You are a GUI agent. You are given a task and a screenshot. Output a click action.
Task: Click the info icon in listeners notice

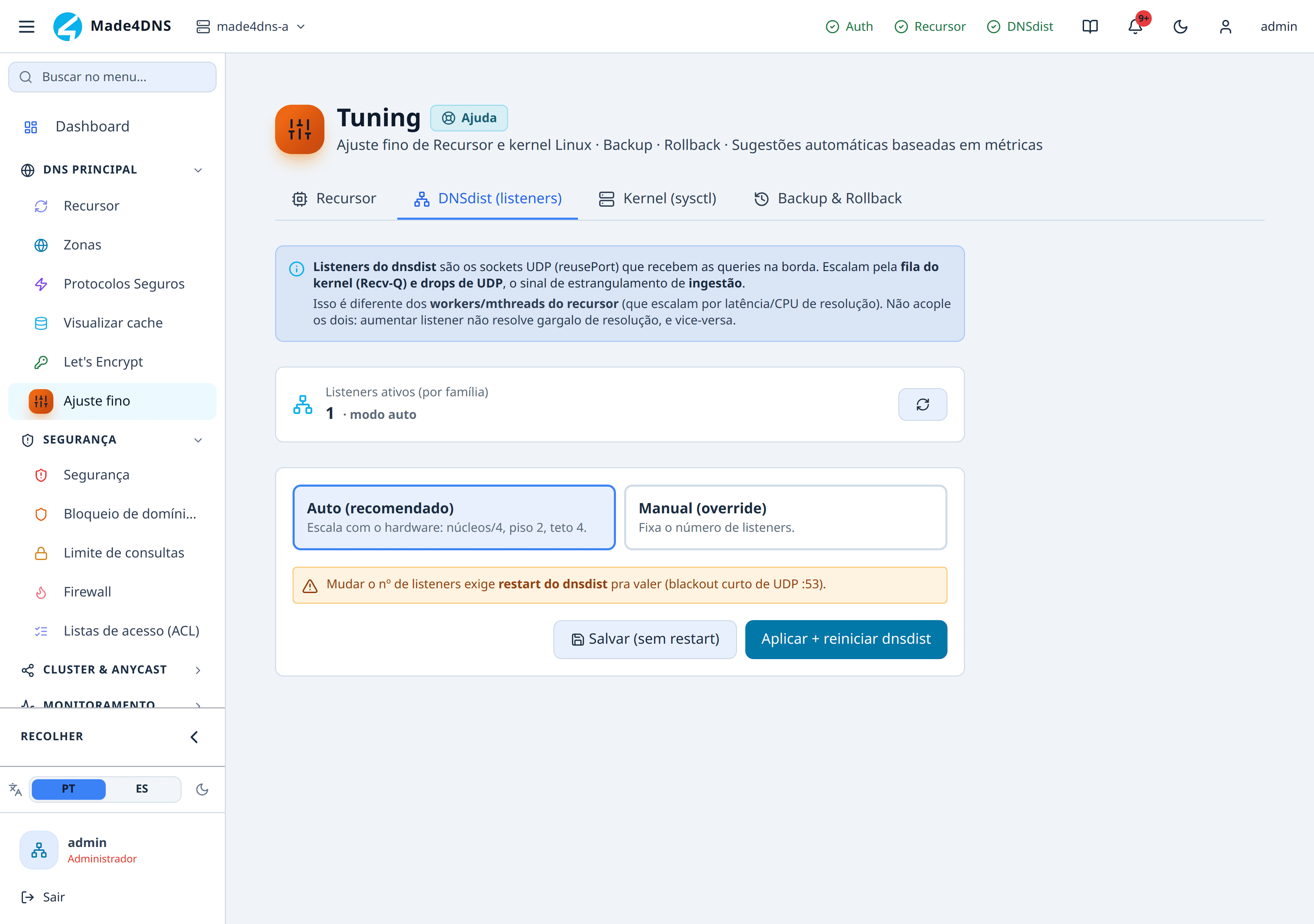click(x=296, y=269)
